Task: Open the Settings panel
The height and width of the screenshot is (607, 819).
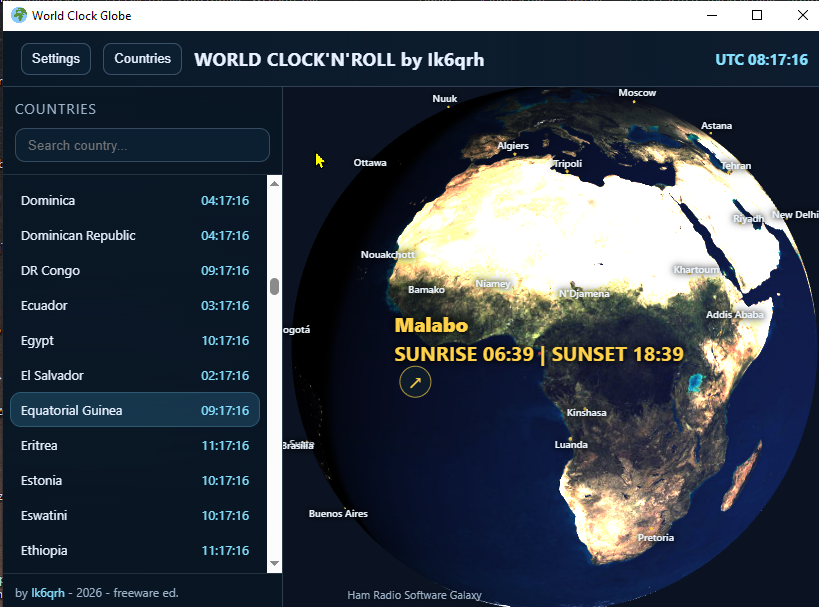Action: (55, 58)
